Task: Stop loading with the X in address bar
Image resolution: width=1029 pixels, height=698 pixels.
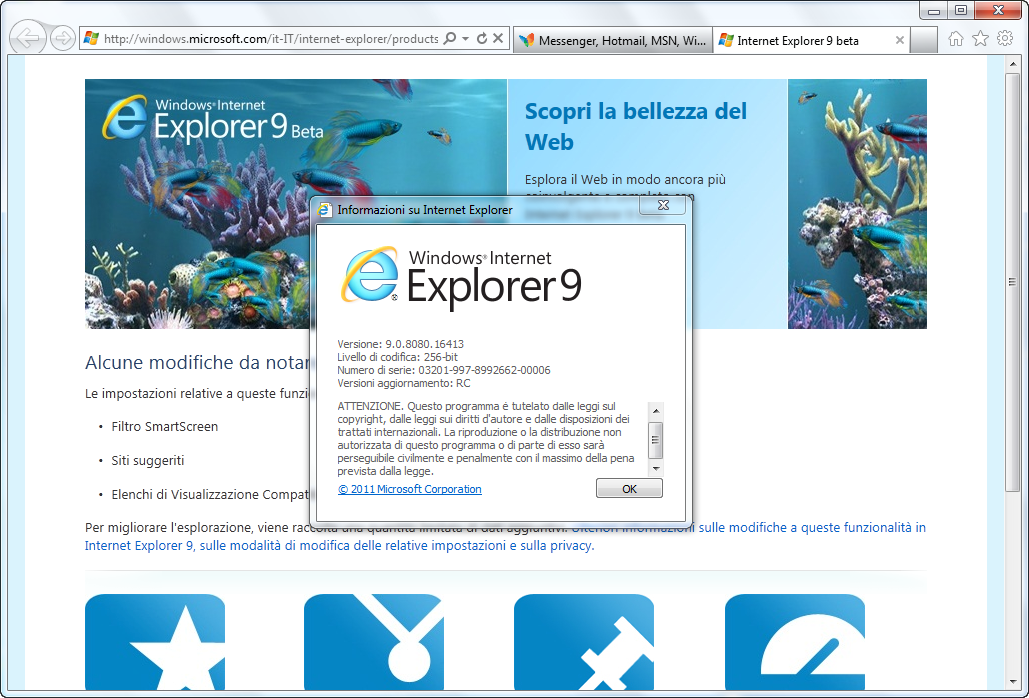Action: [x=498, y=39]
